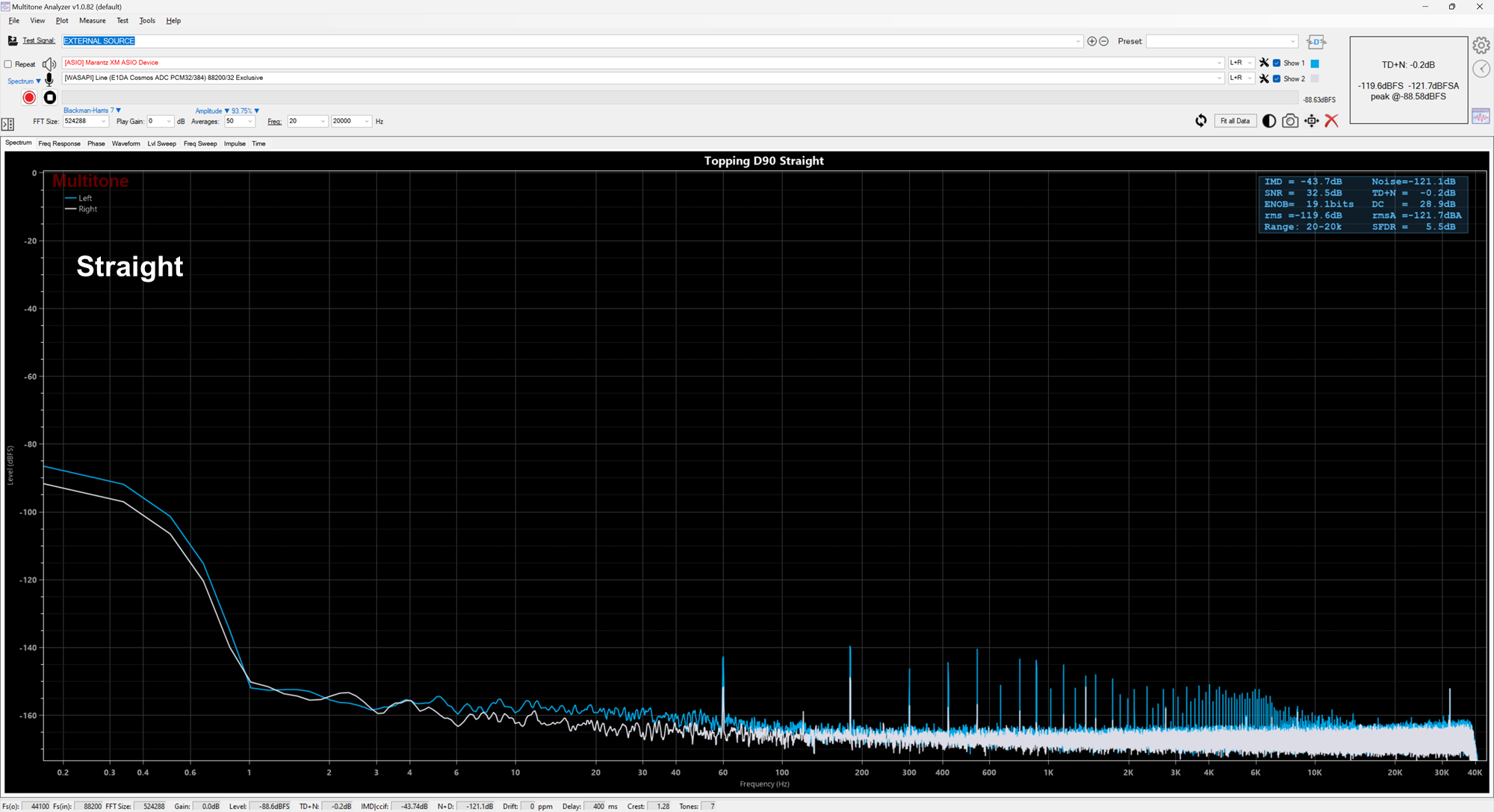Expand the Marantz ASIO output device dropdown
This screenshot has width=1494, height=812.
pos(1219,63)
